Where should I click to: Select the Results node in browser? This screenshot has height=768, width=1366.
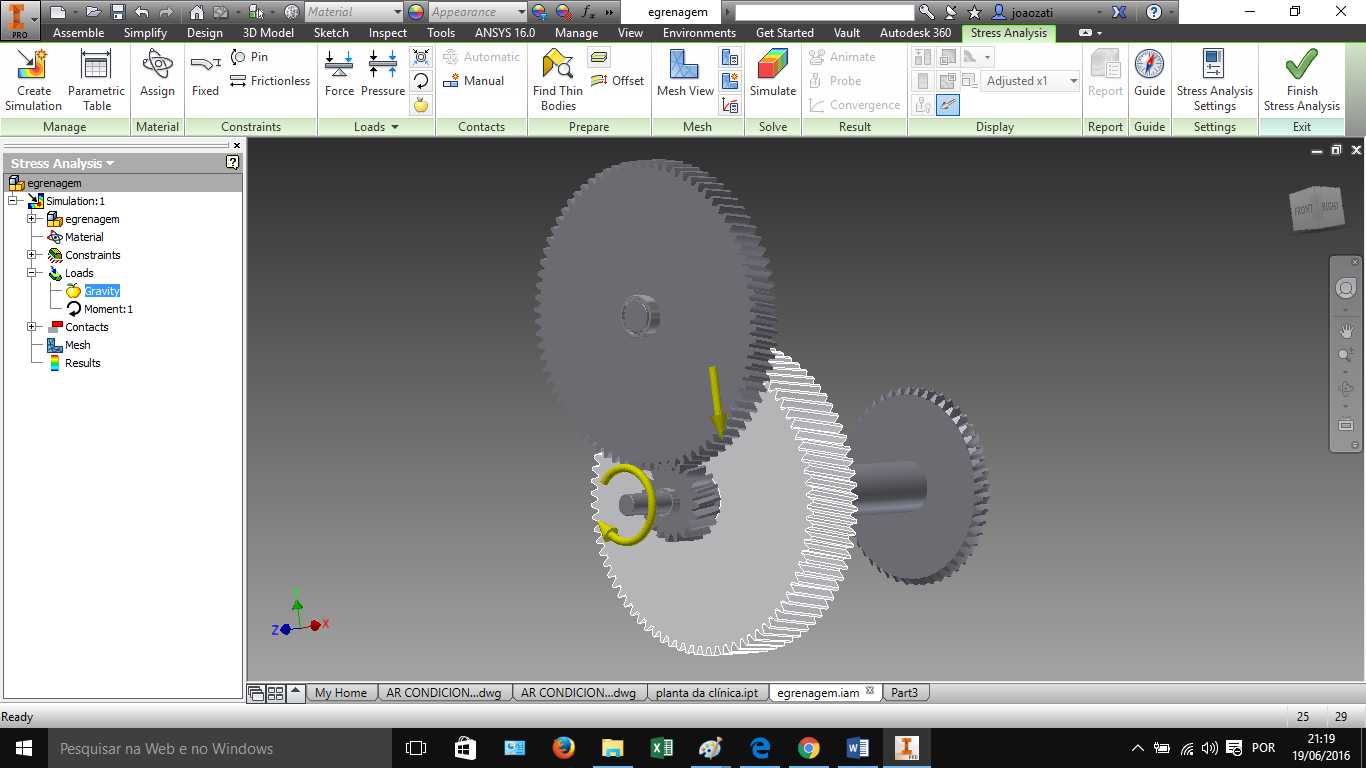[x=82, y=363]
